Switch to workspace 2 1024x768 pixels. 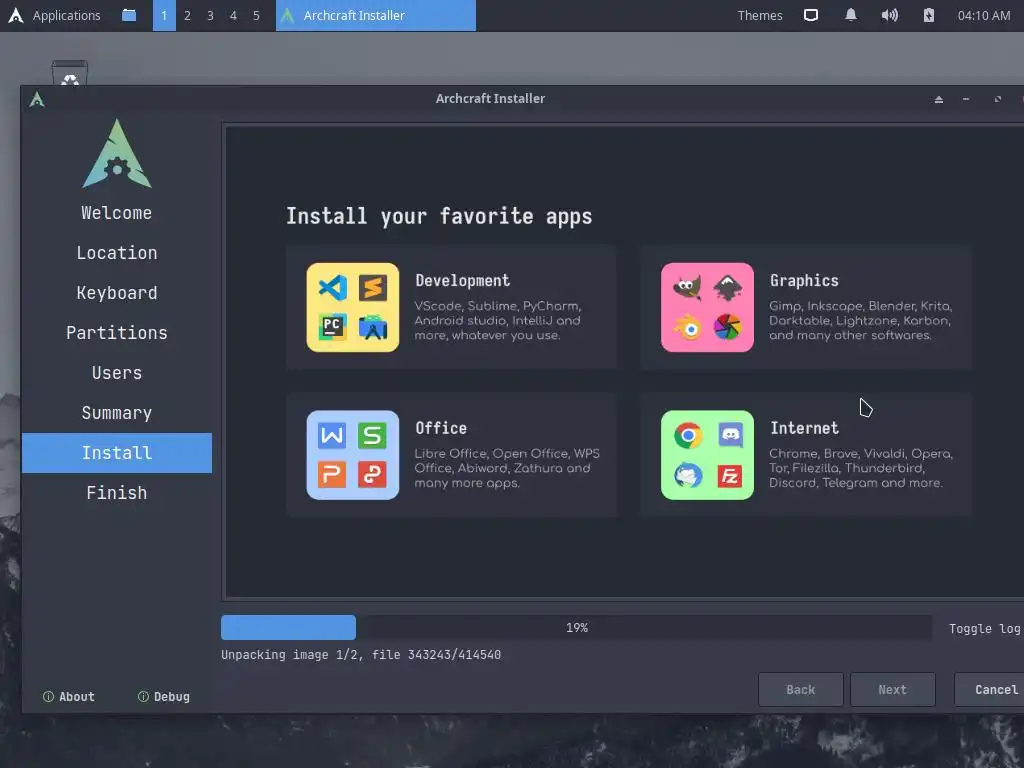click(187, 15)
